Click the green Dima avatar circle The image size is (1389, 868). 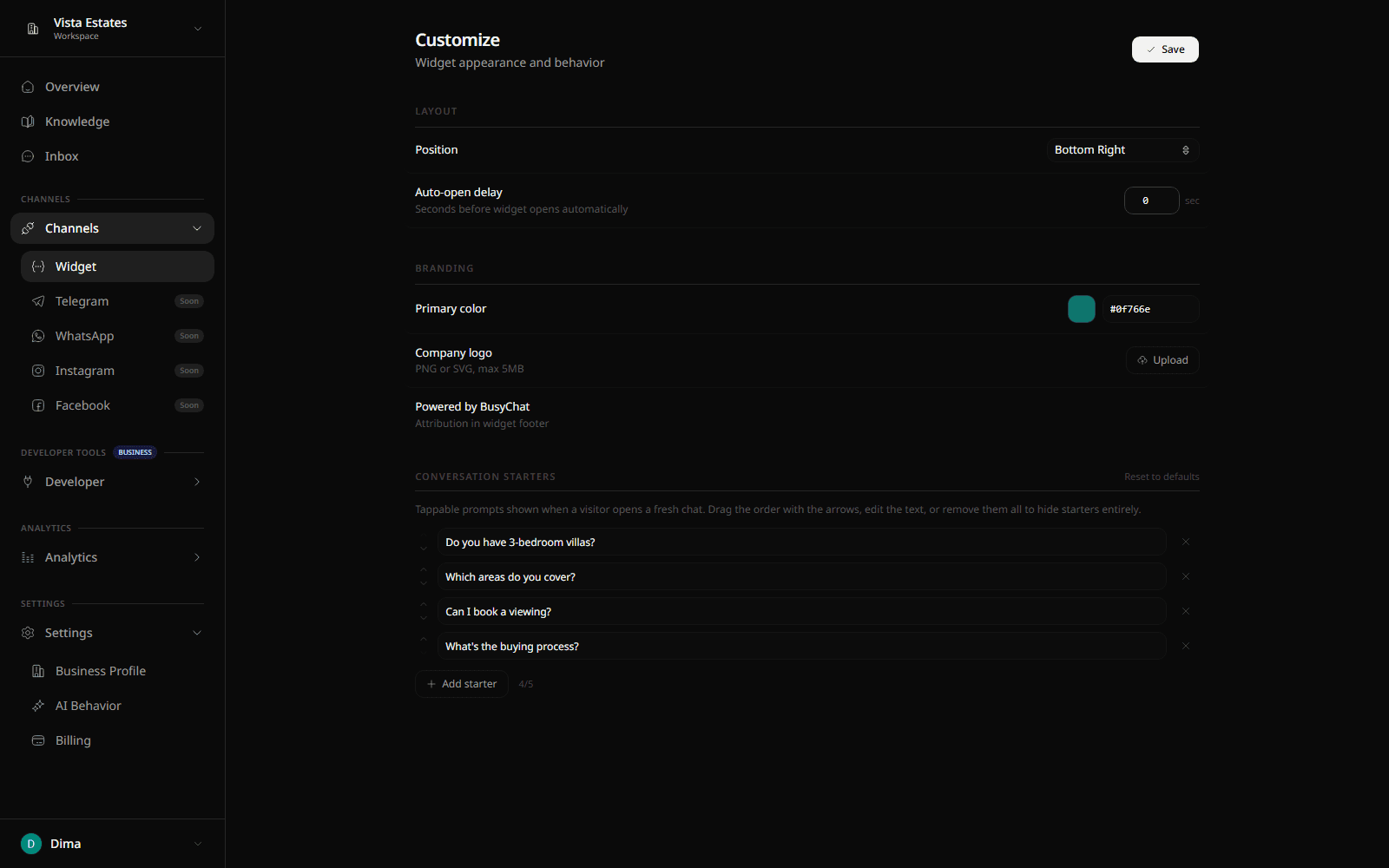31,844
